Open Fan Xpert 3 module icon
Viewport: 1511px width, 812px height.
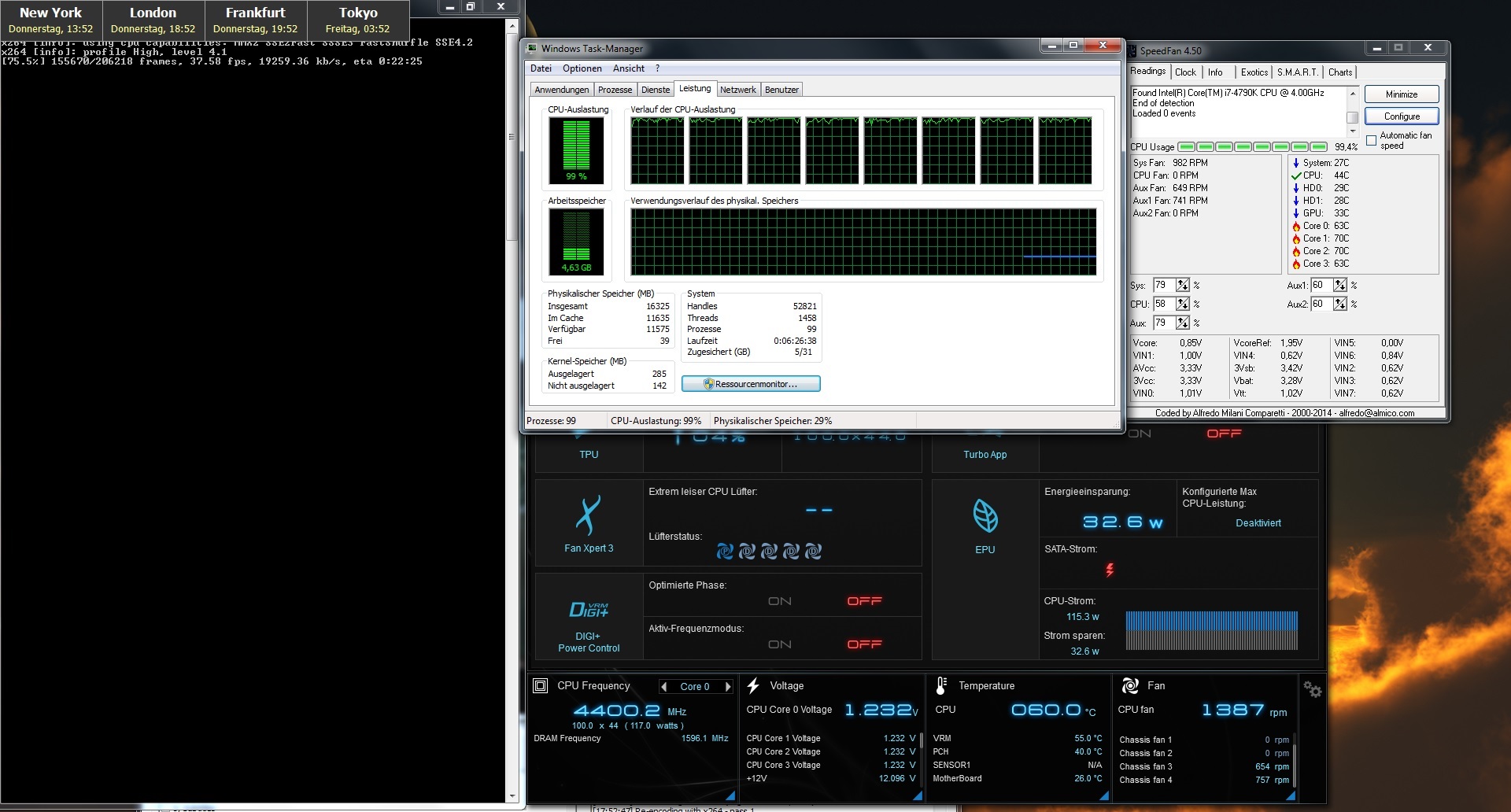pyautogui.click(x=588, y=516)
